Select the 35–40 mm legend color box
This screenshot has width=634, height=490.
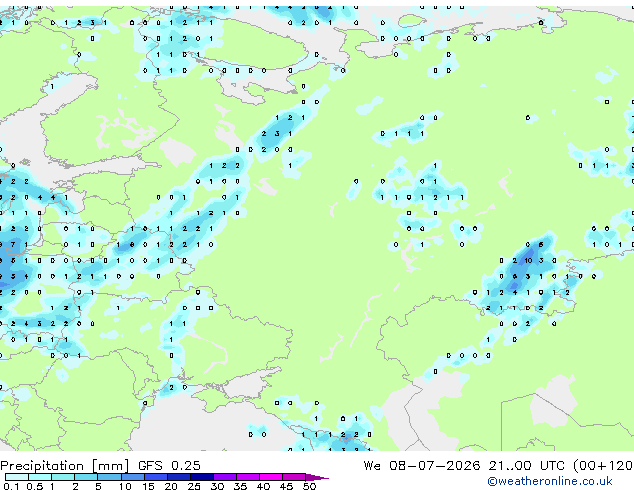click(247, 477)
